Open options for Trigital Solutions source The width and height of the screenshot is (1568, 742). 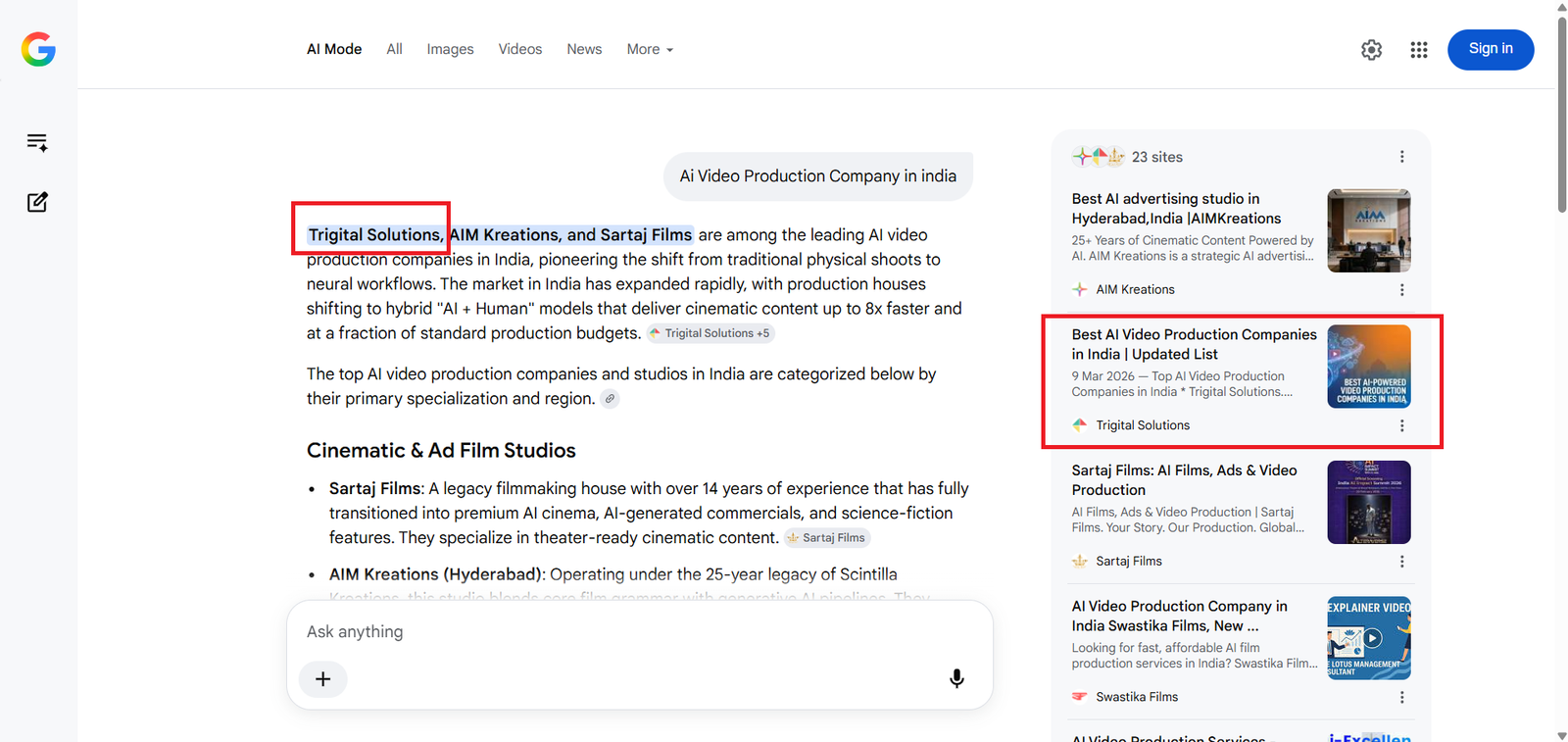pyautogui.click(x=1401, y=425)
